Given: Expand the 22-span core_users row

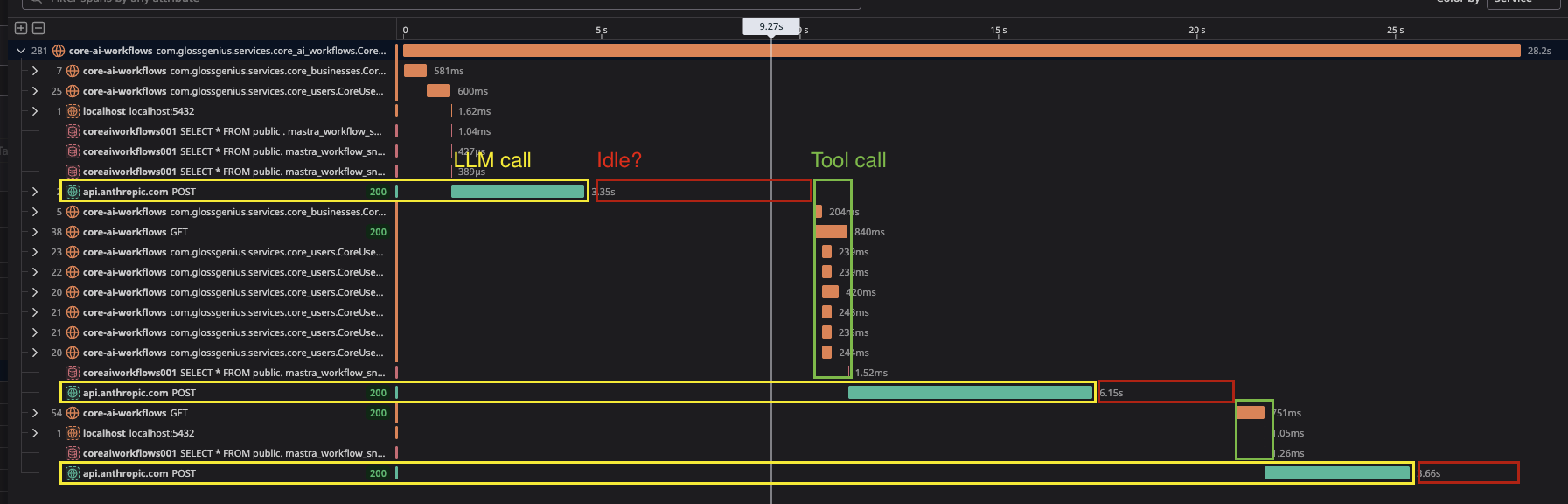Looking at the screenshot, I should tap(34, 272).
